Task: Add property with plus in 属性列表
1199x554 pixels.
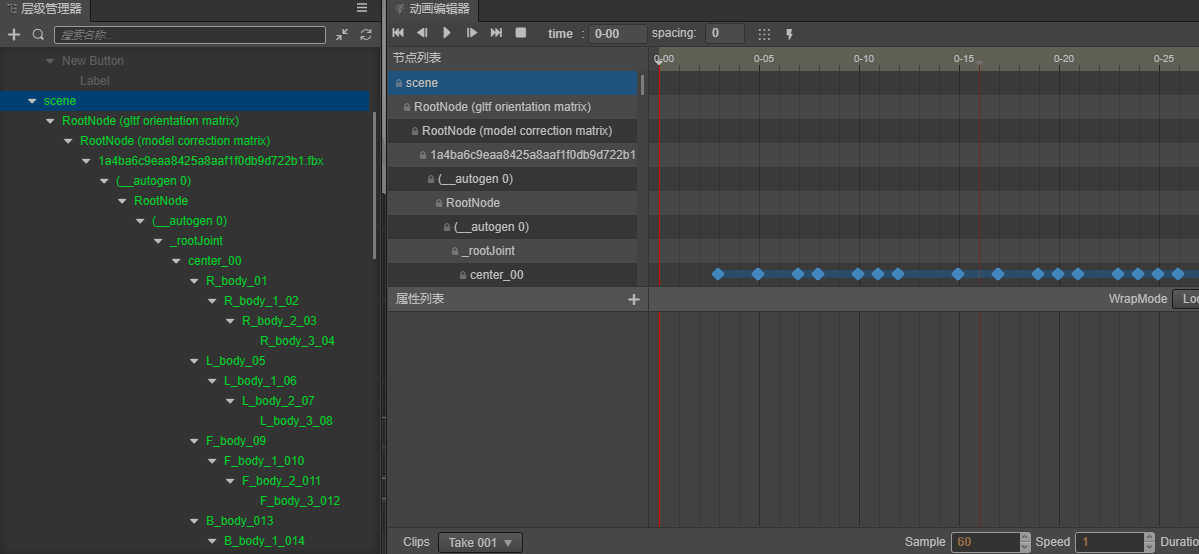Action: click(x=633, y=299)
